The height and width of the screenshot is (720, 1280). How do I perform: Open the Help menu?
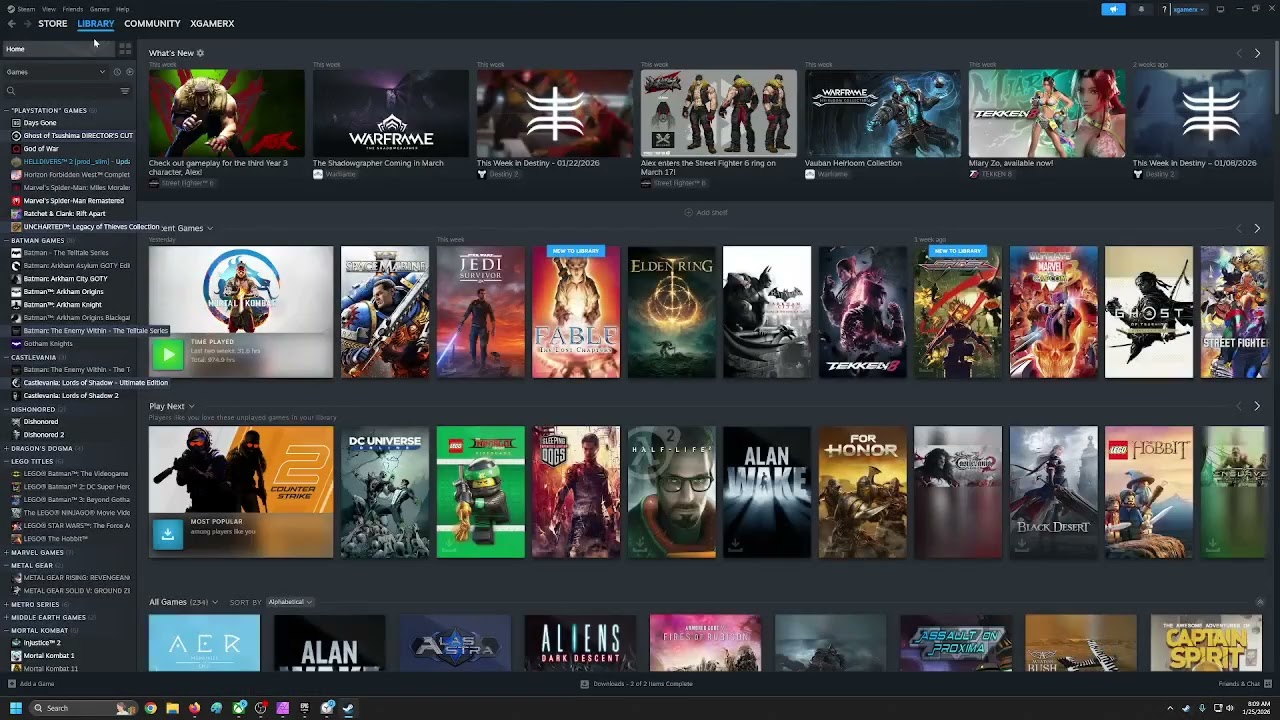[x=122, y=9]
